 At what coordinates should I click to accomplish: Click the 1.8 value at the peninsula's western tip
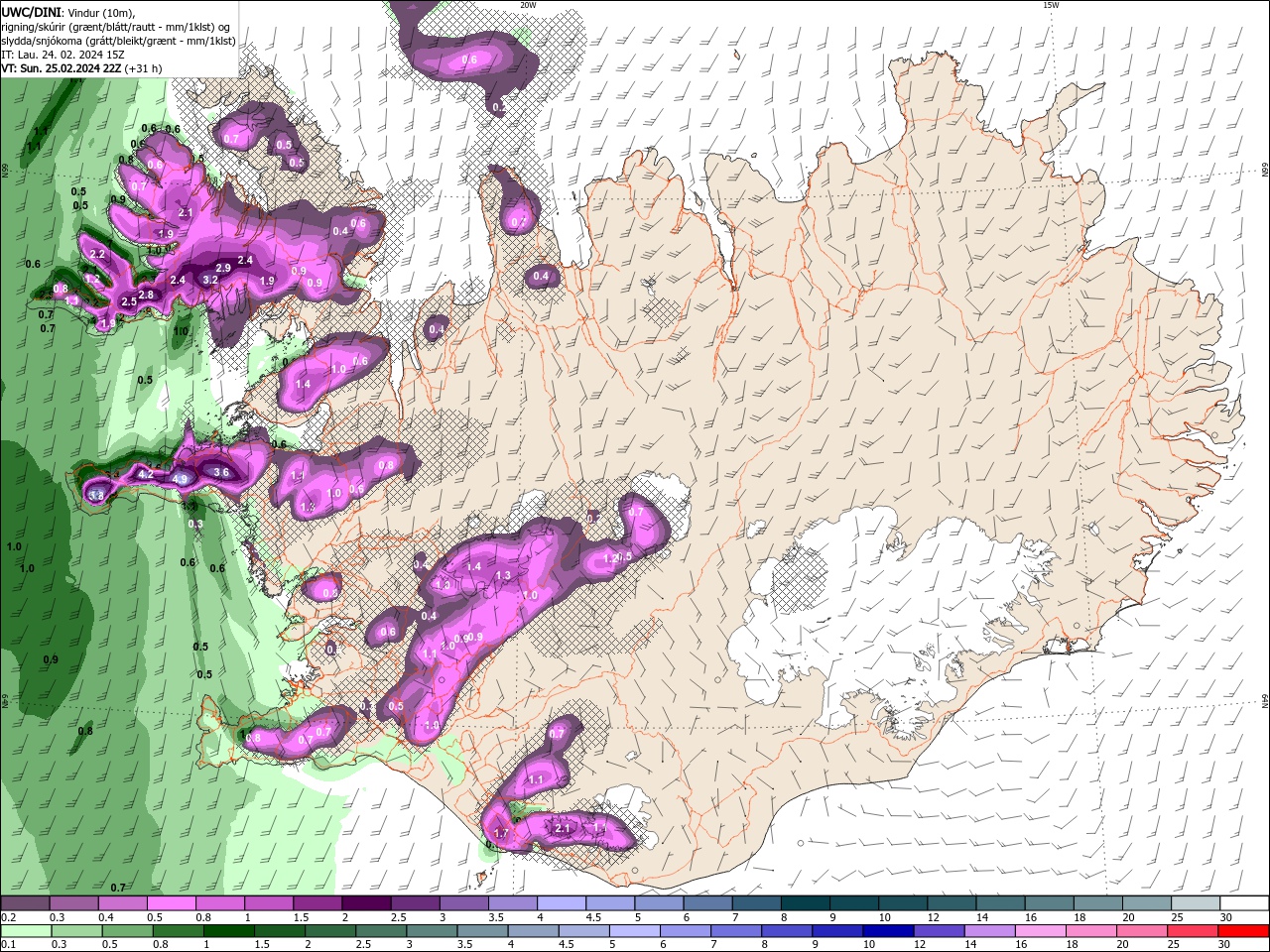96,495
